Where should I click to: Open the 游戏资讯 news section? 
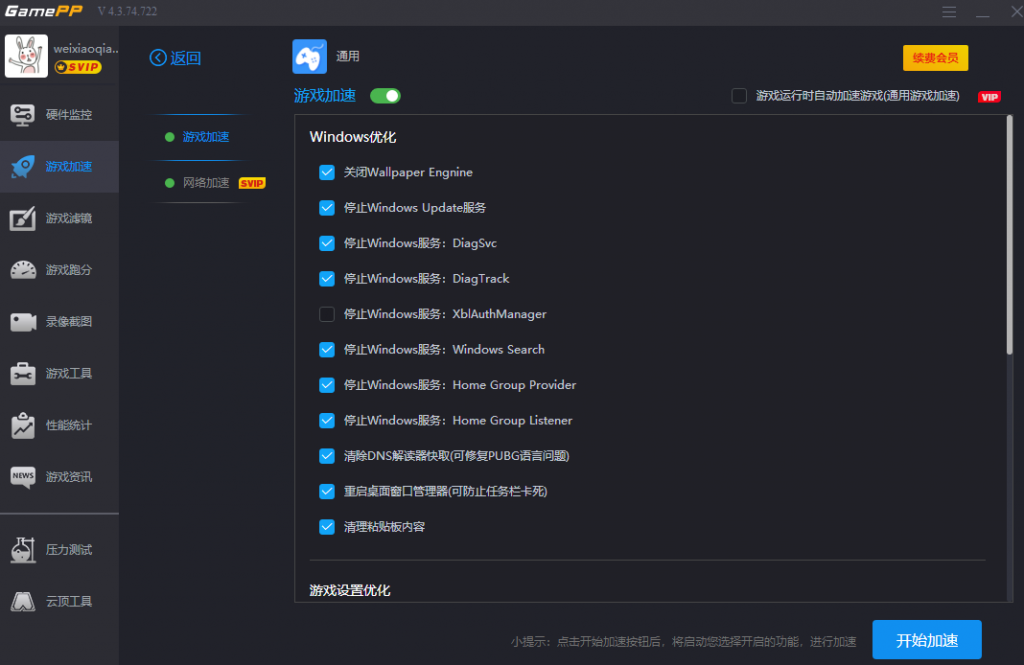[59, 478]
